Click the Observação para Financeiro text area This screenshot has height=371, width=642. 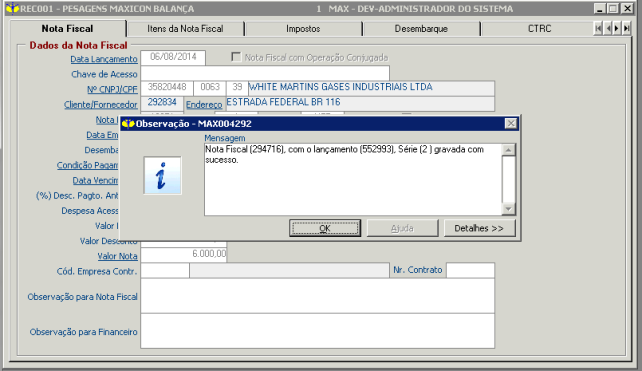coord(317,331)
